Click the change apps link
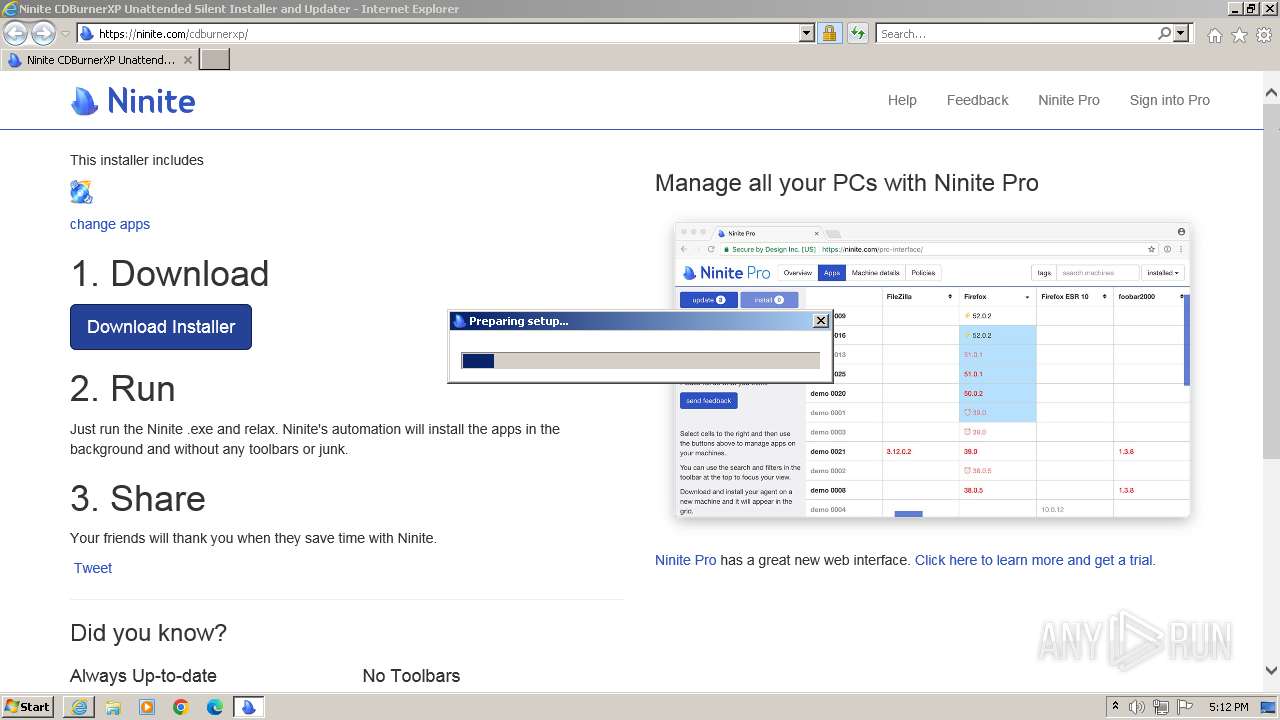This screenshot has height=720, width=1280. [x=110, y=224]
